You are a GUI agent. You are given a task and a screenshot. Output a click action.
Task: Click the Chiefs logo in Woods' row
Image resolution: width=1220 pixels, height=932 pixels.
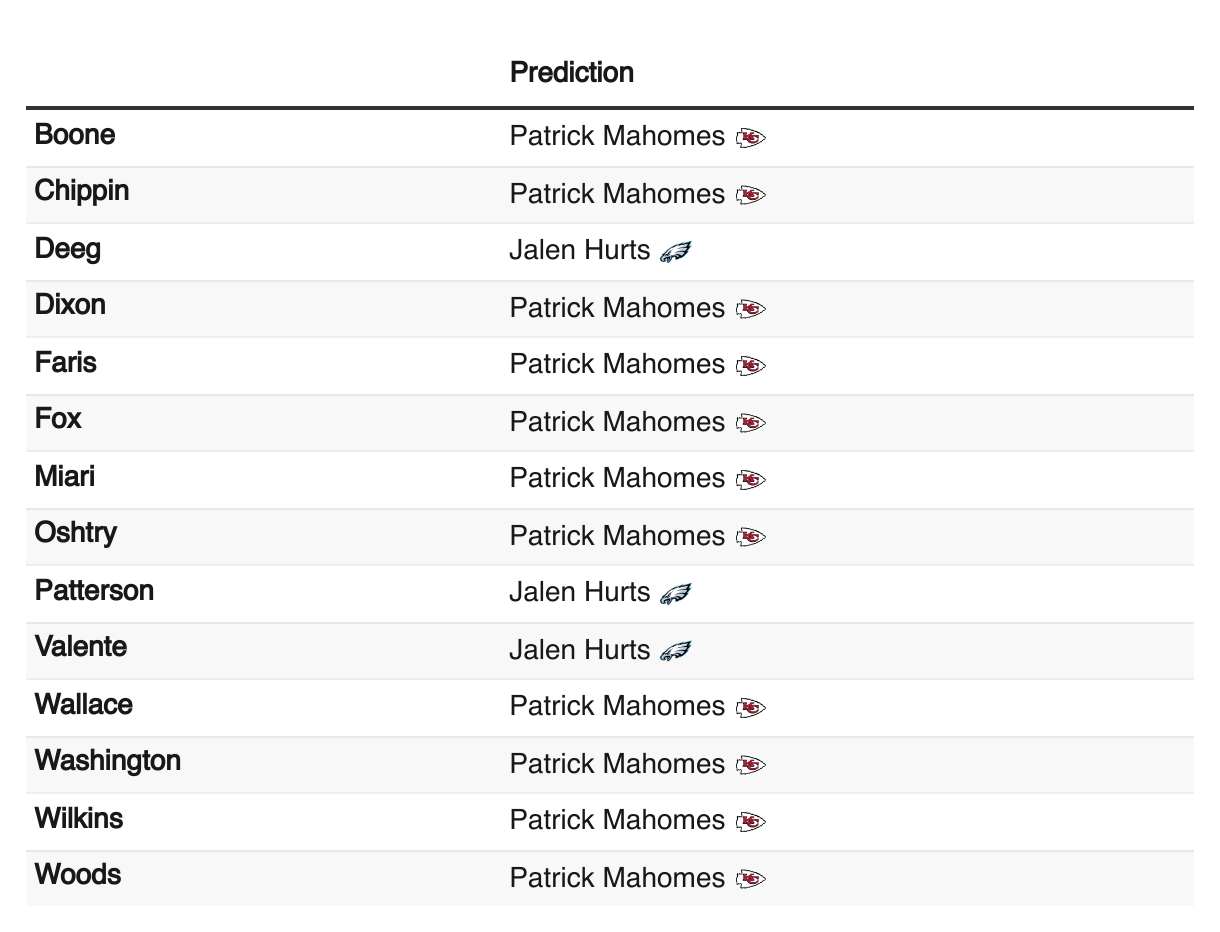(751, 879)
